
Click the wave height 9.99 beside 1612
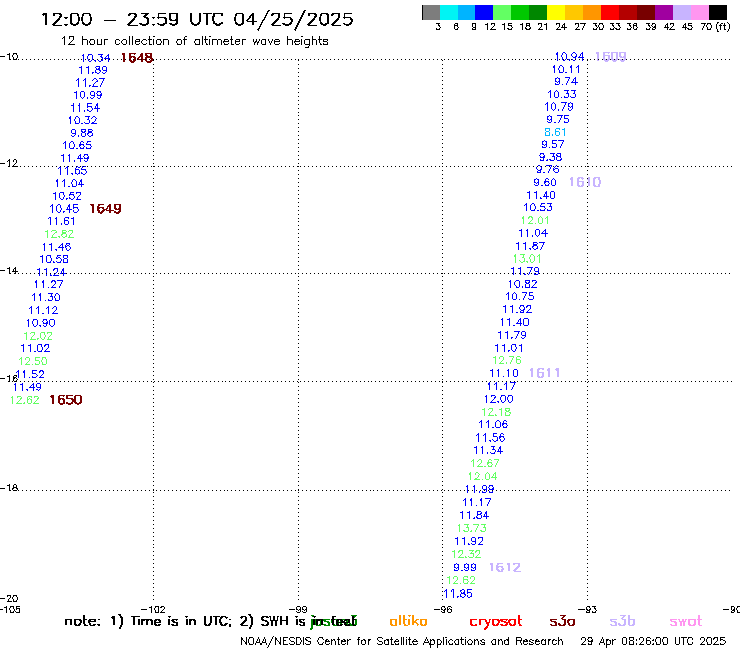465,567
